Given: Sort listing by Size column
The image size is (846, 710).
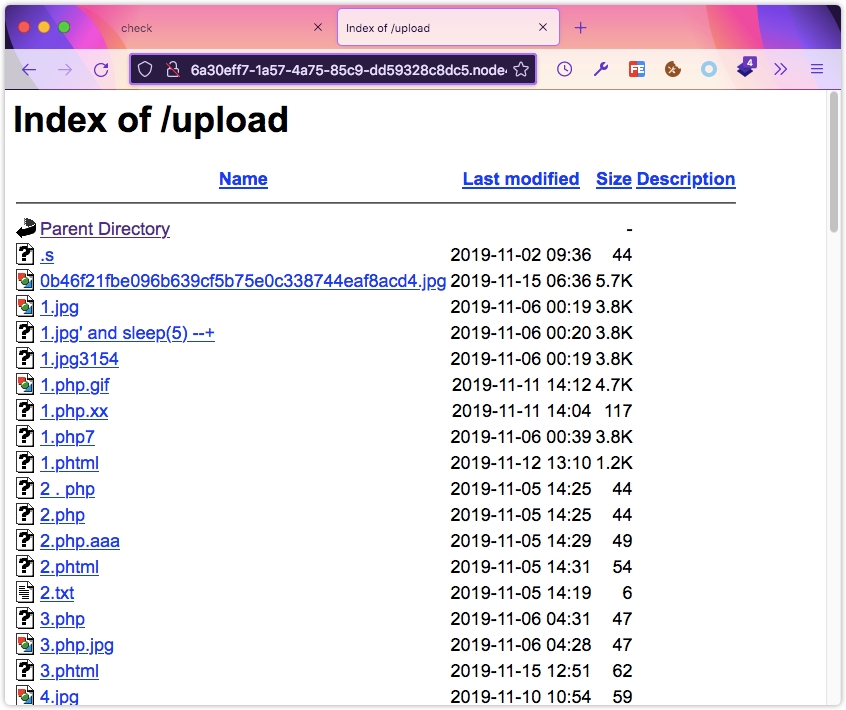Looking at the screenshot, I should pos(613,179).
